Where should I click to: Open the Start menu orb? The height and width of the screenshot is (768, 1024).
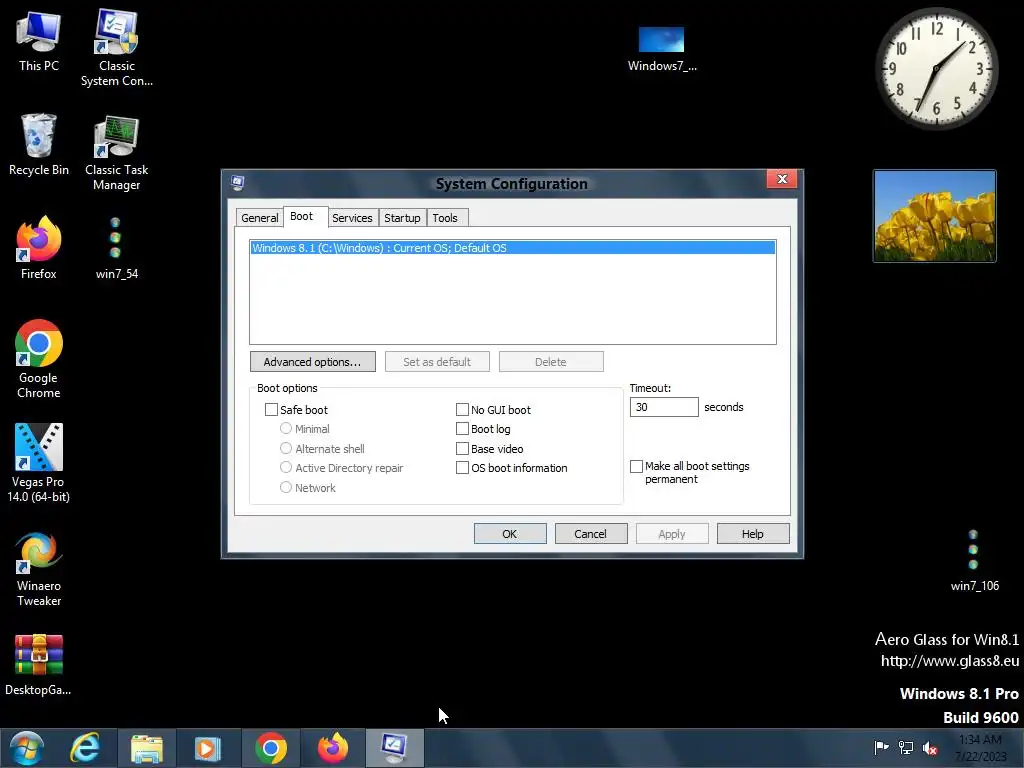pos(26,748)
